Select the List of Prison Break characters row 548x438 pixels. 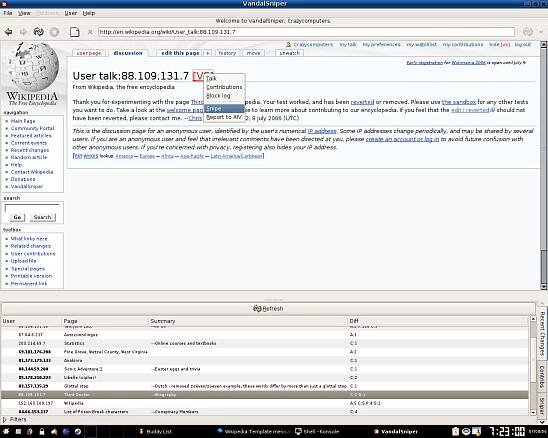[x=265, y=411]
